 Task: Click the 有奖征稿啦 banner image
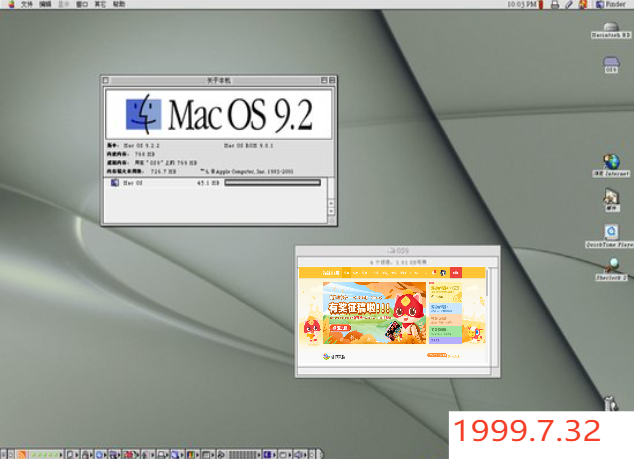click(x=374, y=313)
